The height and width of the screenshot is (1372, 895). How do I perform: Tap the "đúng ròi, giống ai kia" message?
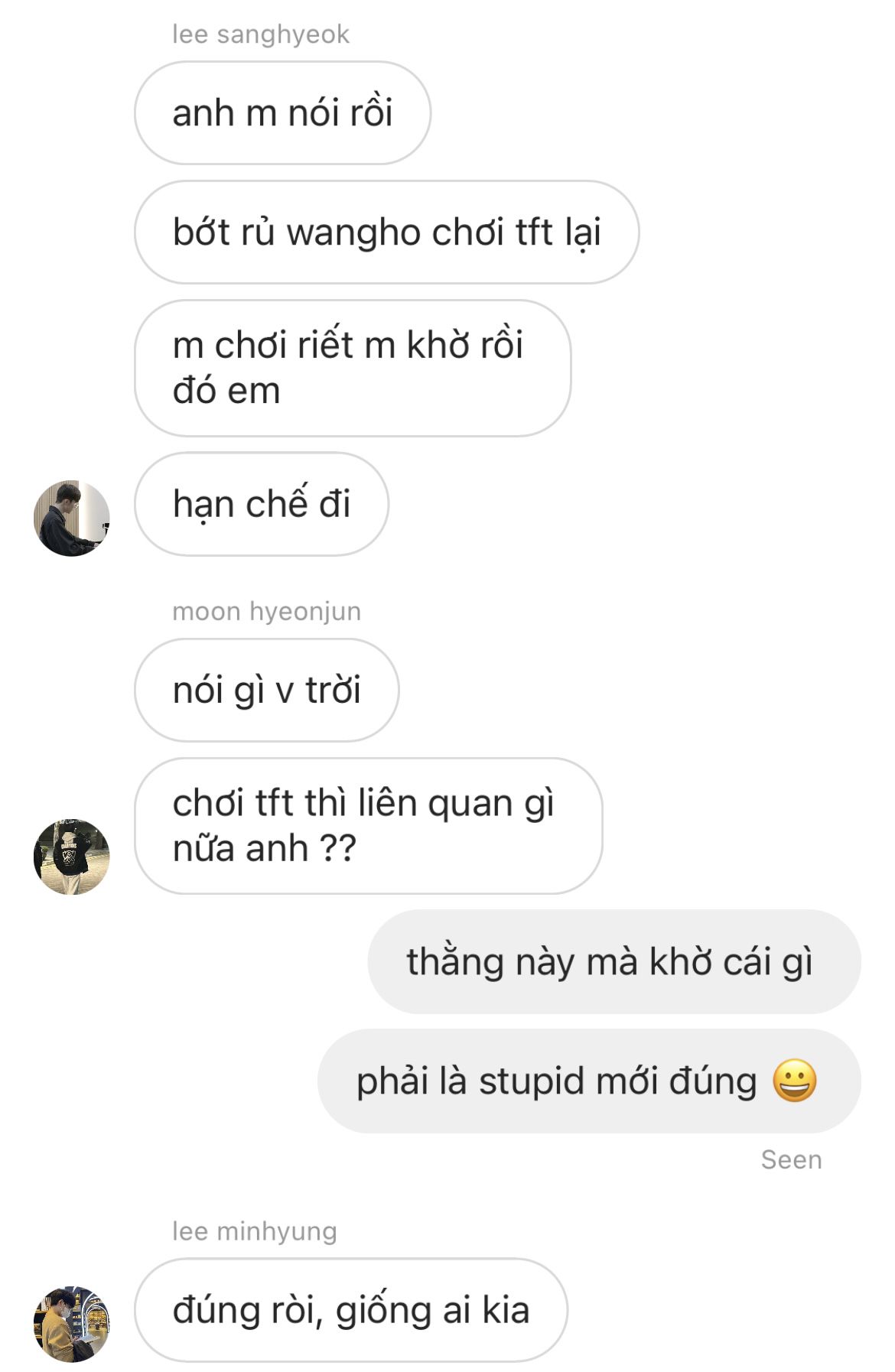coord(351,1310)
